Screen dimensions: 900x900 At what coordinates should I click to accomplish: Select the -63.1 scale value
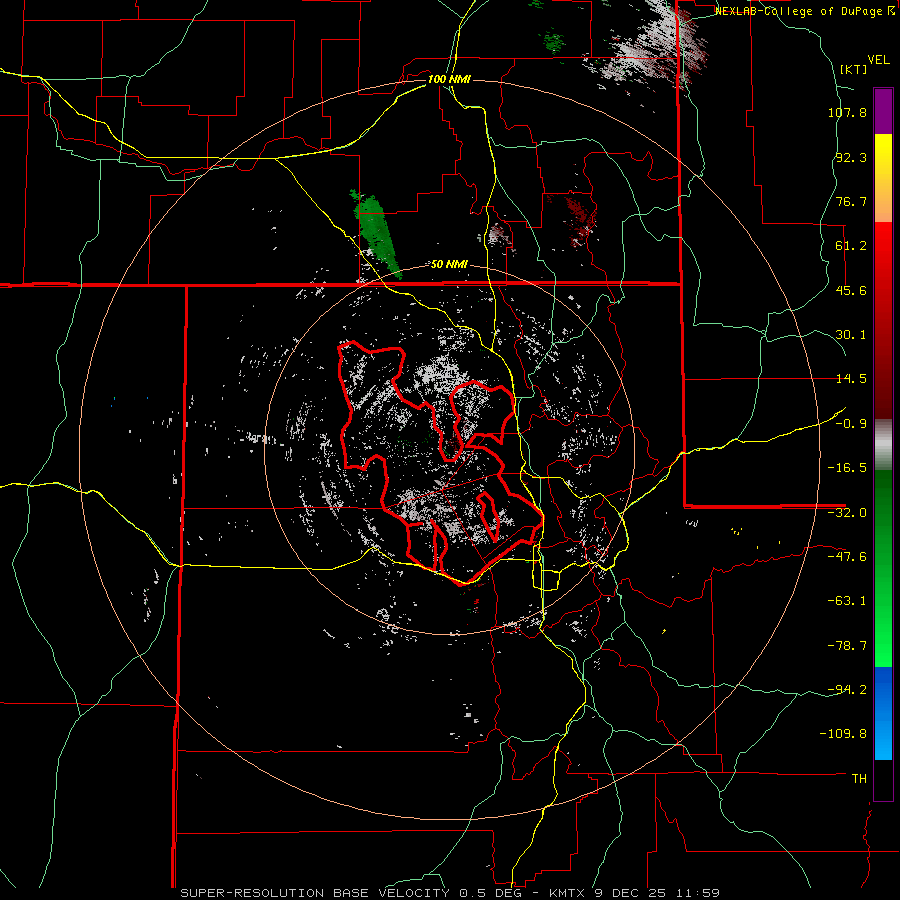(x=847, y=601)
